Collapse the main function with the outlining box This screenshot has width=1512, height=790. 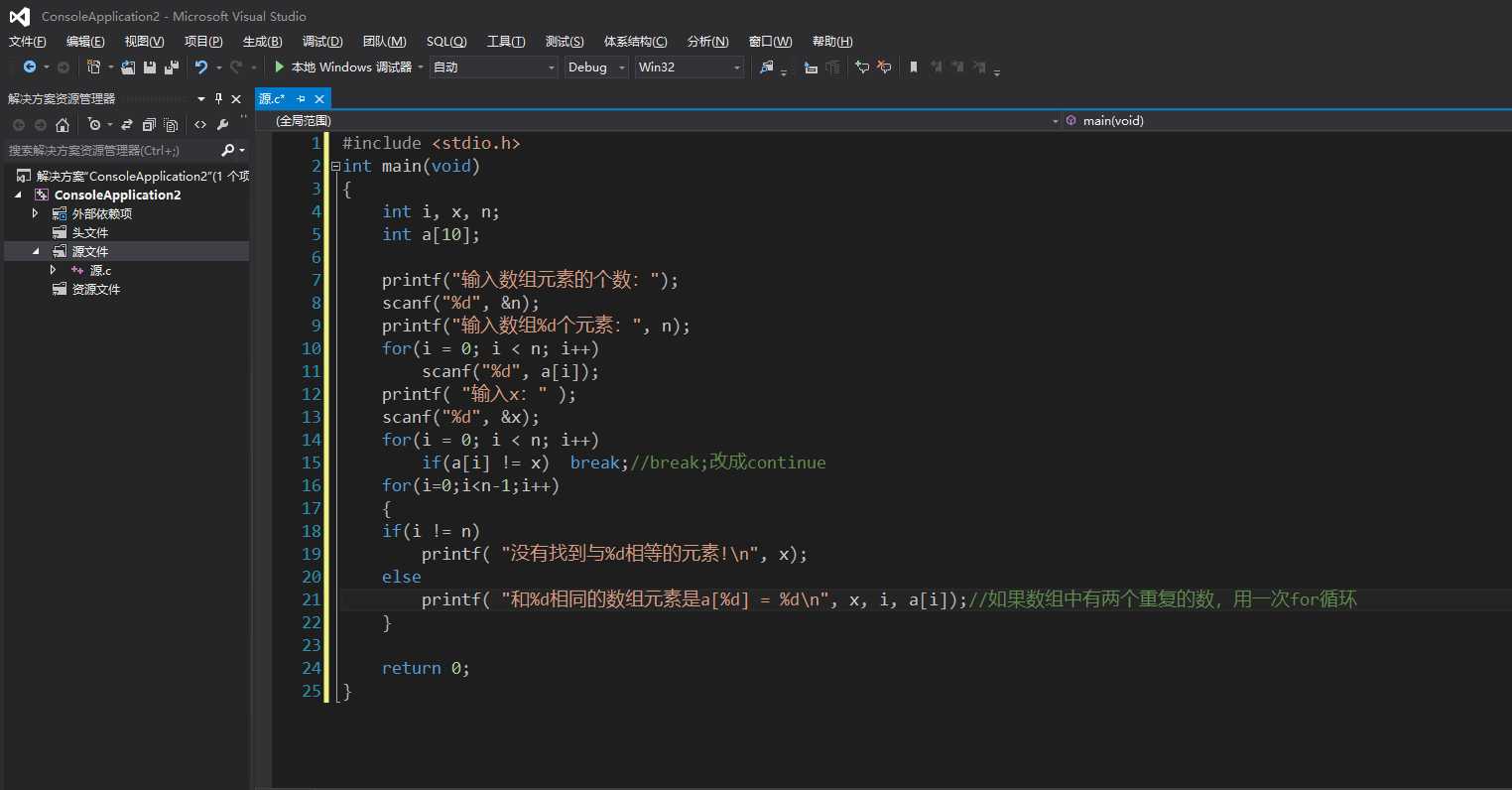tap(335, 166)
